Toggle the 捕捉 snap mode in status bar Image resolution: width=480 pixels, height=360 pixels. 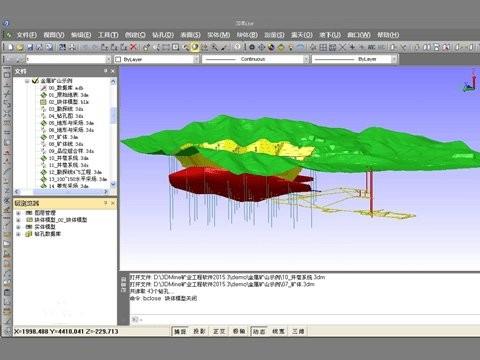[x=180, y=331]
